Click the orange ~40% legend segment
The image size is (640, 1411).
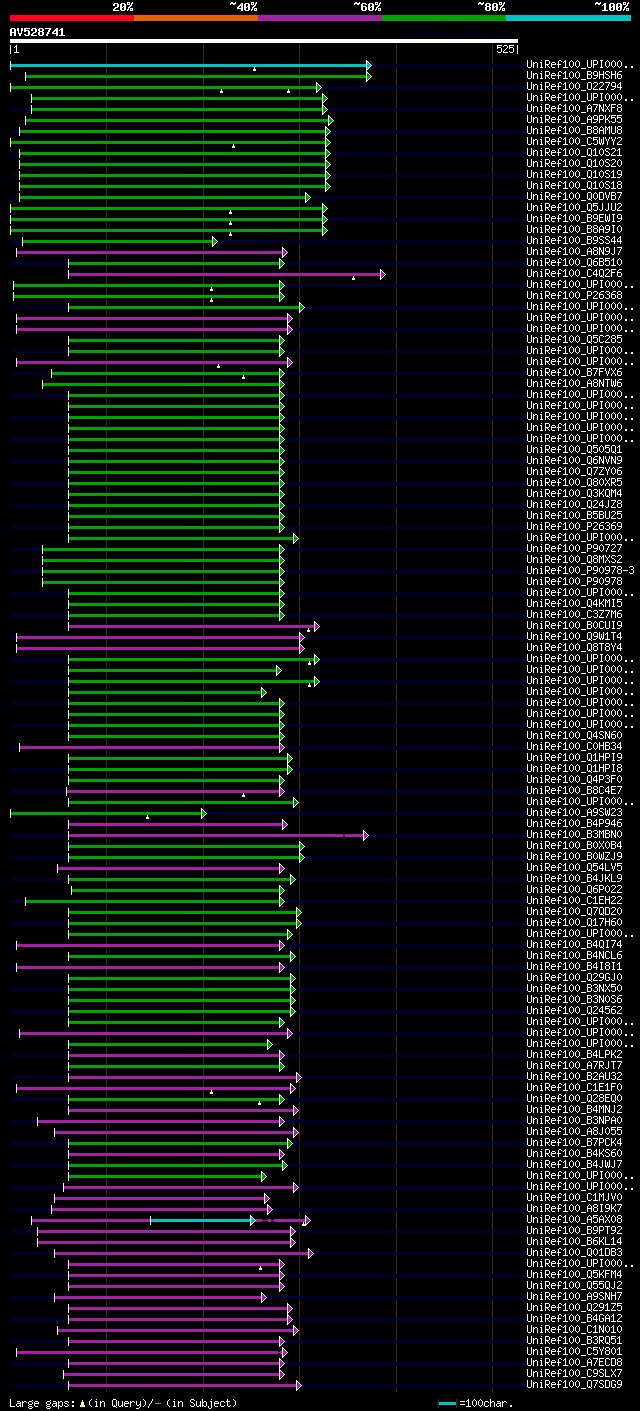(196, 18)
